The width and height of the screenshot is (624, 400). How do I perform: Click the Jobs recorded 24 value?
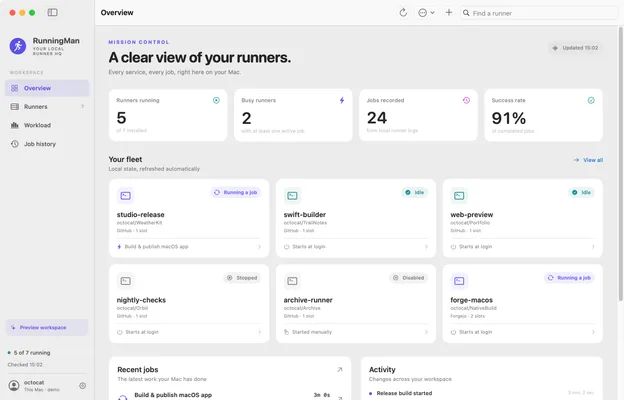(377, 118)
